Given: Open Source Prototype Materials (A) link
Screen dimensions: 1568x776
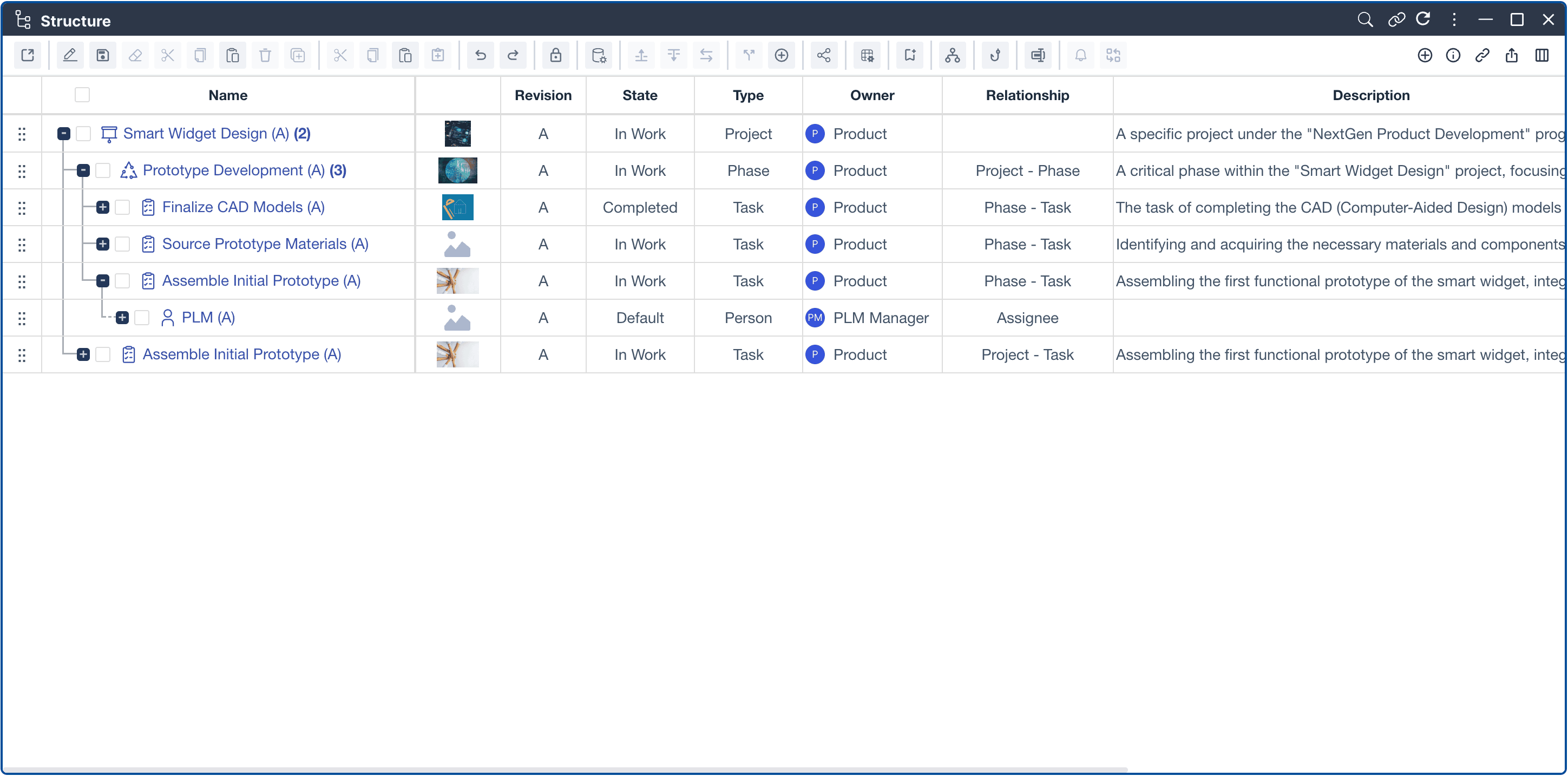Looking at the screenshot, I should [x=265, y=244].
